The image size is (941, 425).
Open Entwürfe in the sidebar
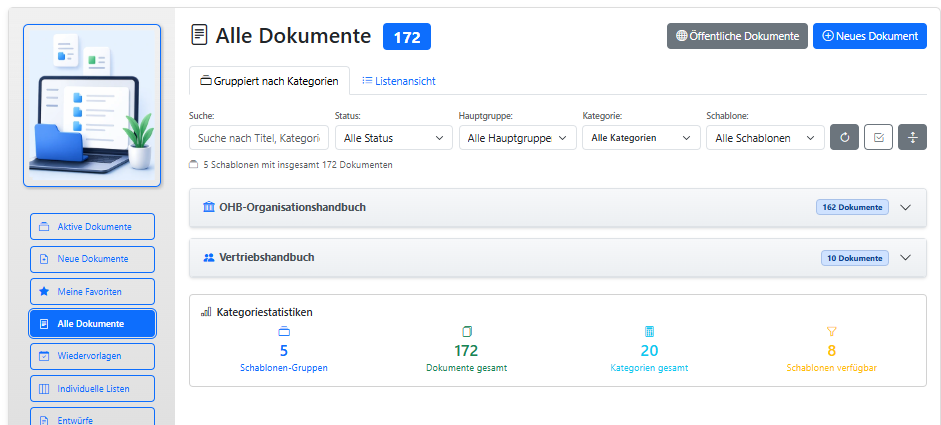92,417
